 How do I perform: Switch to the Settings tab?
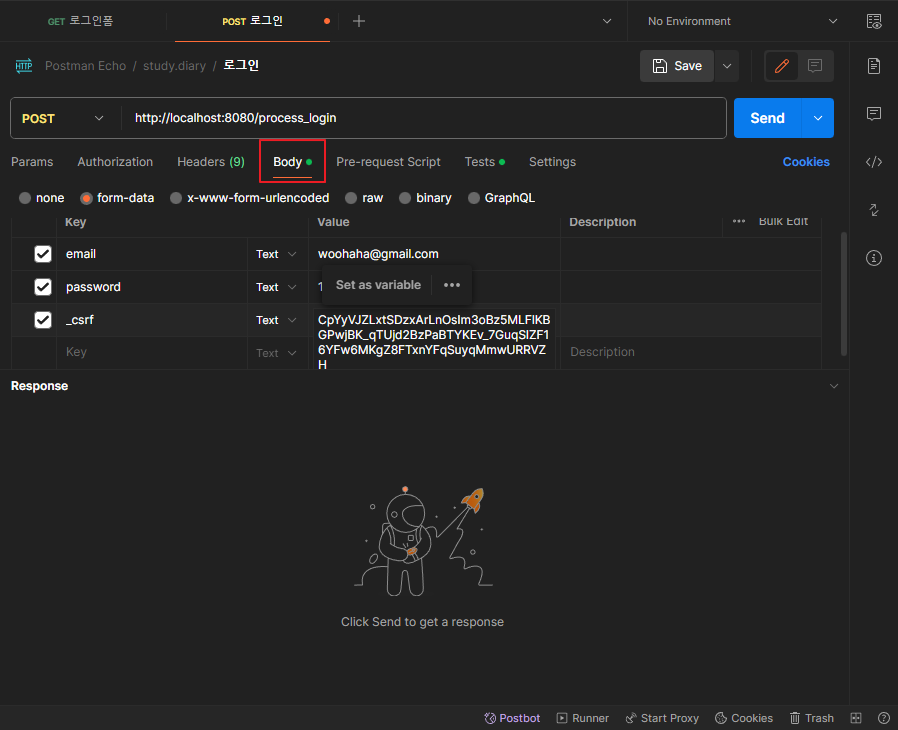coord(552,162)
